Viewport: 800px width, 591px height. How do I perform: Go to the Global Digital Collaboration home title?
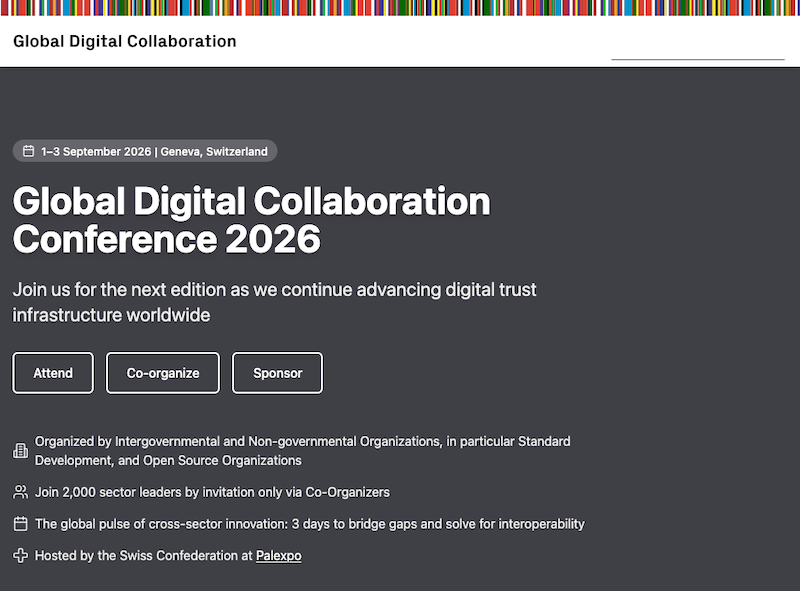125,42
